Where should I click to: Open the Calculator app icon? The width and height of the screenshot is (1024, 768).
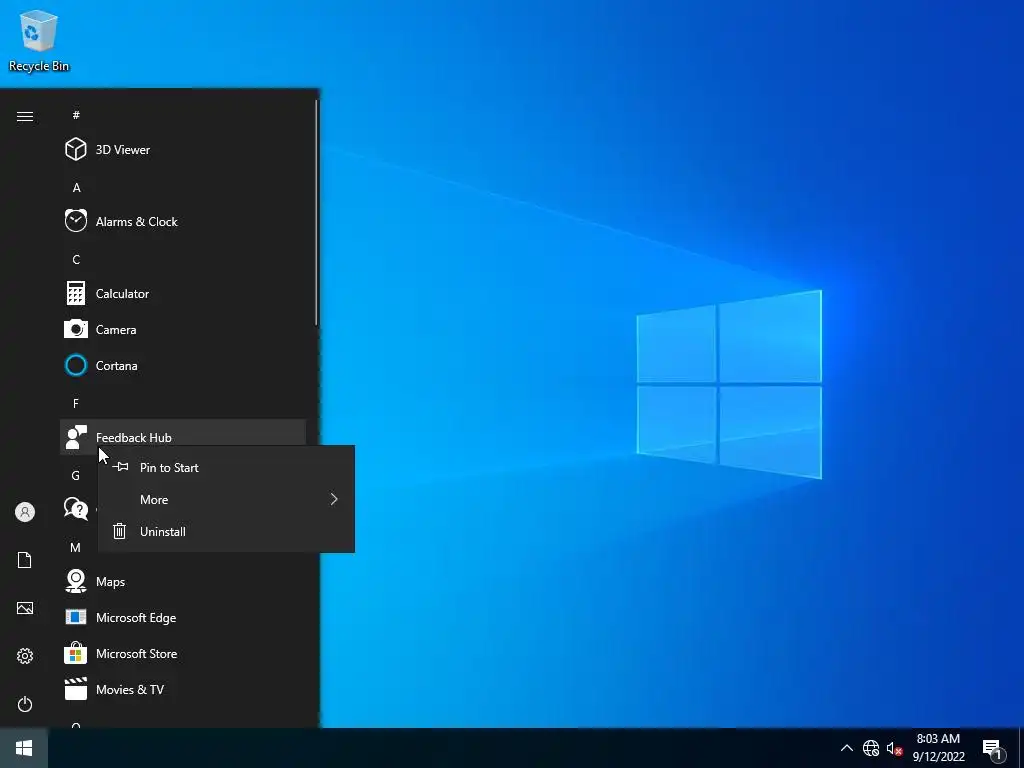[x=76, y=293]
